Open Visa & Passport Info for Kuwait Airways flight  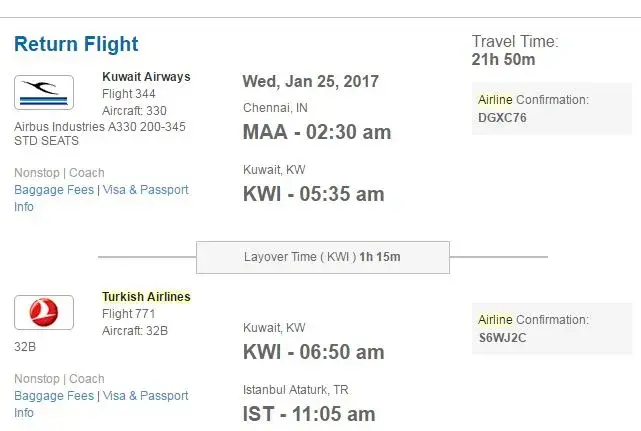coord(145,190)
